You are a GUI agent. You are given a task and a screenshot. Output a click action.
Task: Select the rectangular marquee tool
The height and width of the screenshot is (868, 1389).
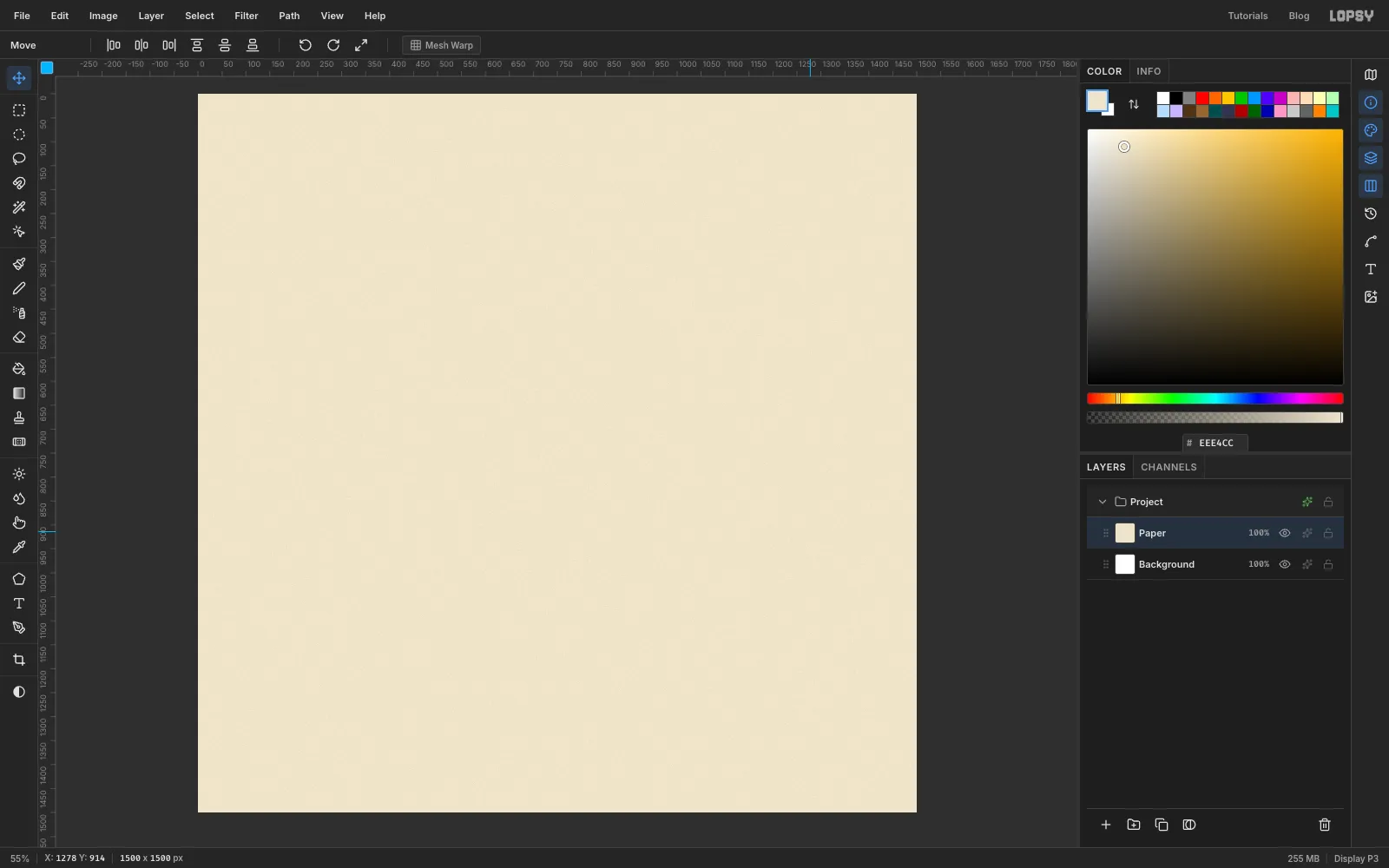19,110
